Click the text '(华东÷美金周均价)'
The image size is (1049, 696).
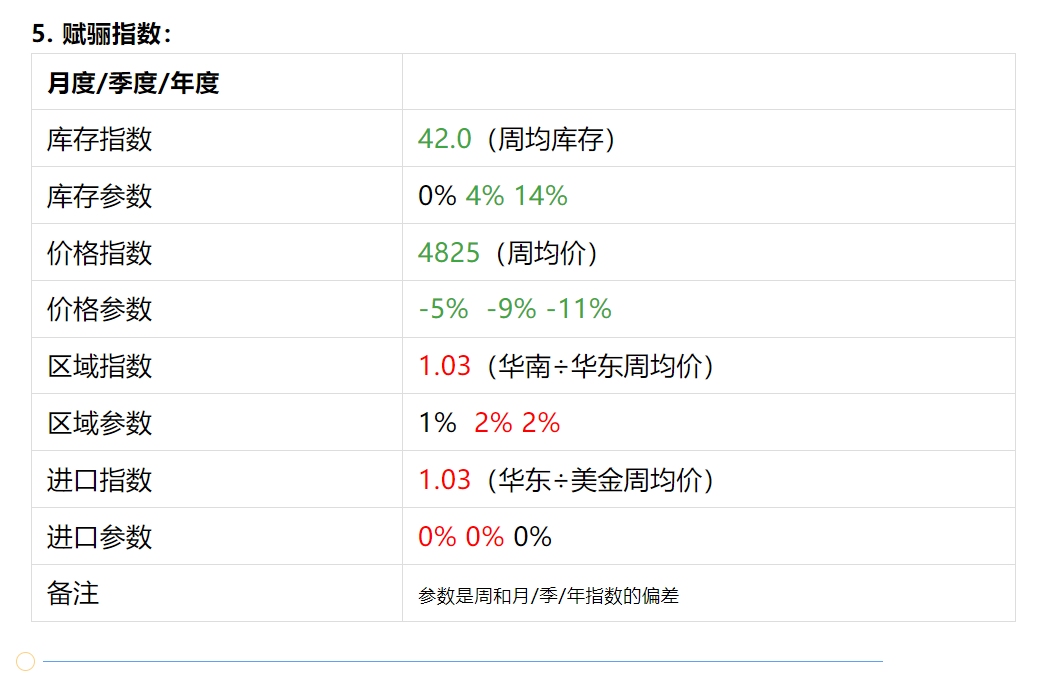[x=601, y=480]
